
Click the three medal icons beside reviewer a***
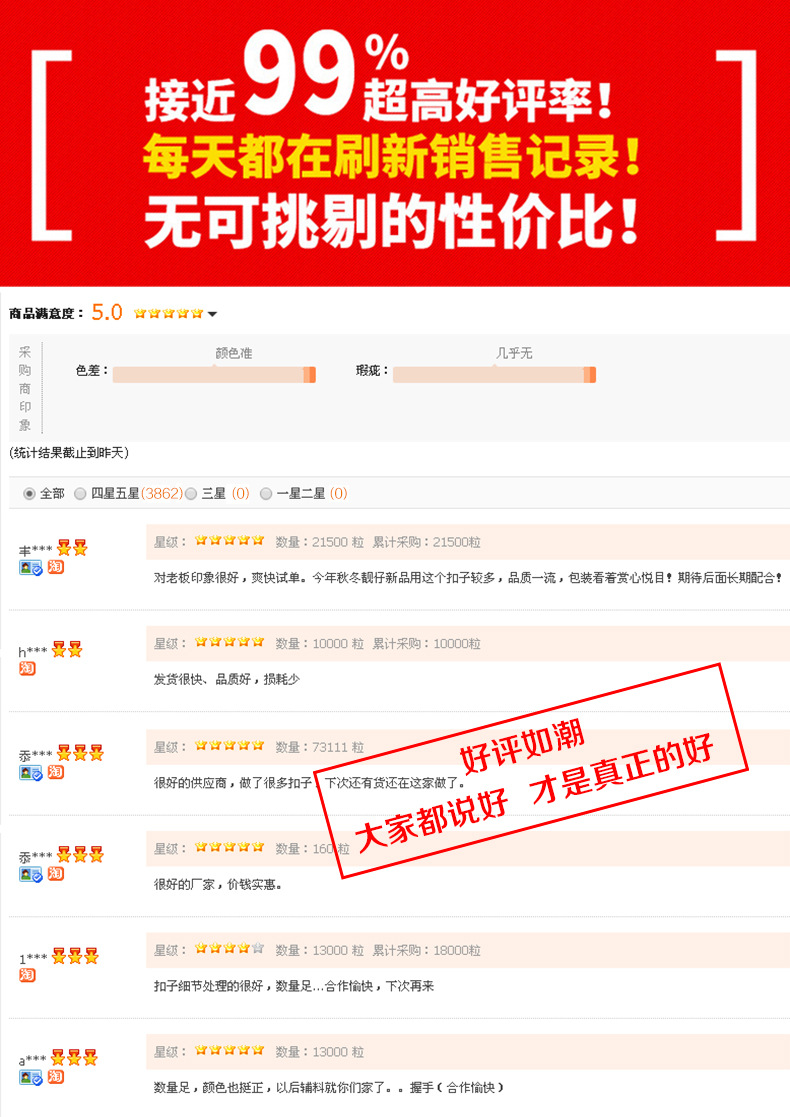pyautogui.click(x=74, y=1057)
